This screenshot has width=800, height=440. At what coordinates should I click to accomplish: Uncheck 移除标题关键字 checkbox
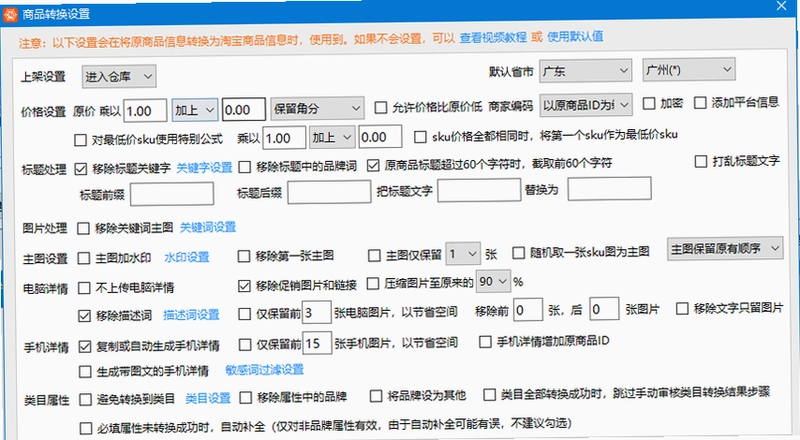point(81,169)
